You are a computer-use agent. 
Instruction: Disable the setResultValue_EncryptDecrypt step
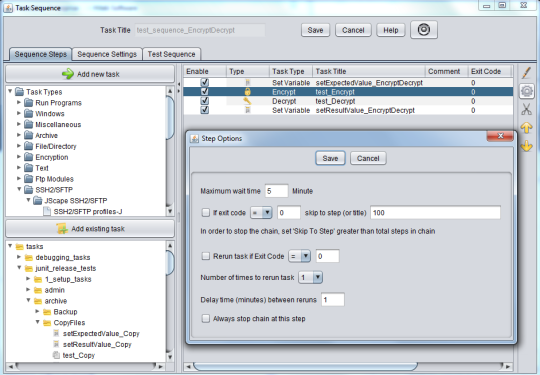click(x=205, y=110)
